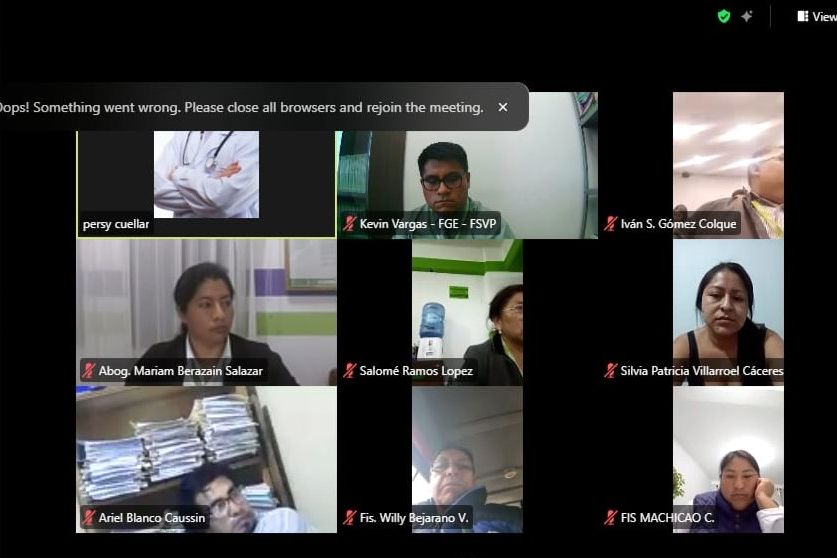Click the error notification banner text
The width and height of the screenshot is (837, 558).
(240, 107)
